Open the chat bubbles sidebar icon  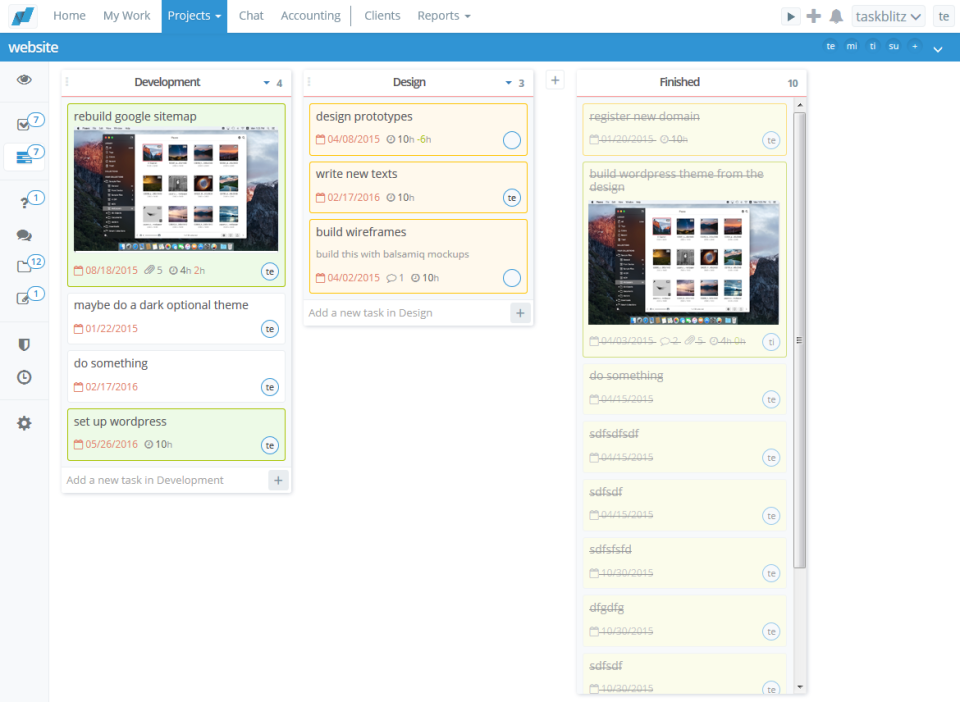[24, 234]
